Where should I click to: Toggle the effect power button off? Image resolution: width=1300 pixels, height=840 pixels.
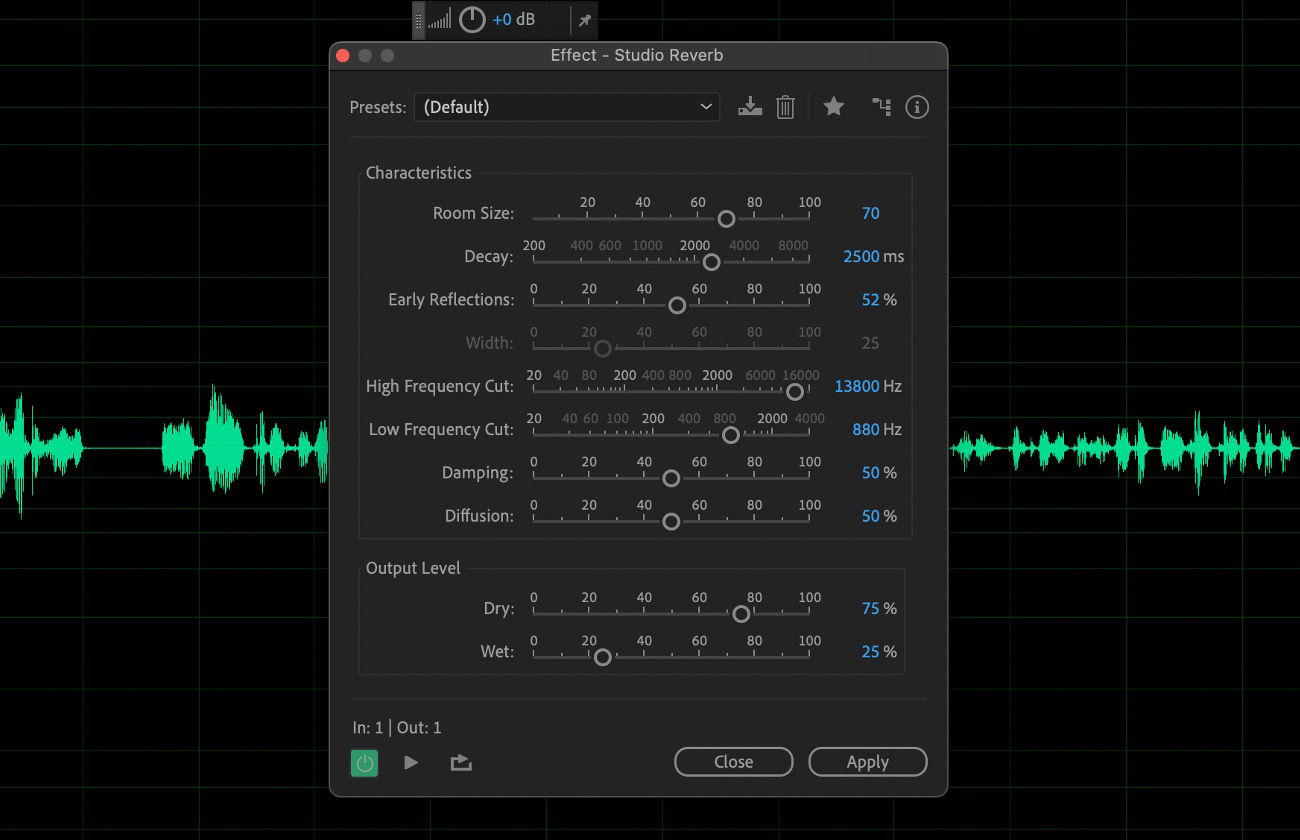pyautogui.click(x=364, y=762)
